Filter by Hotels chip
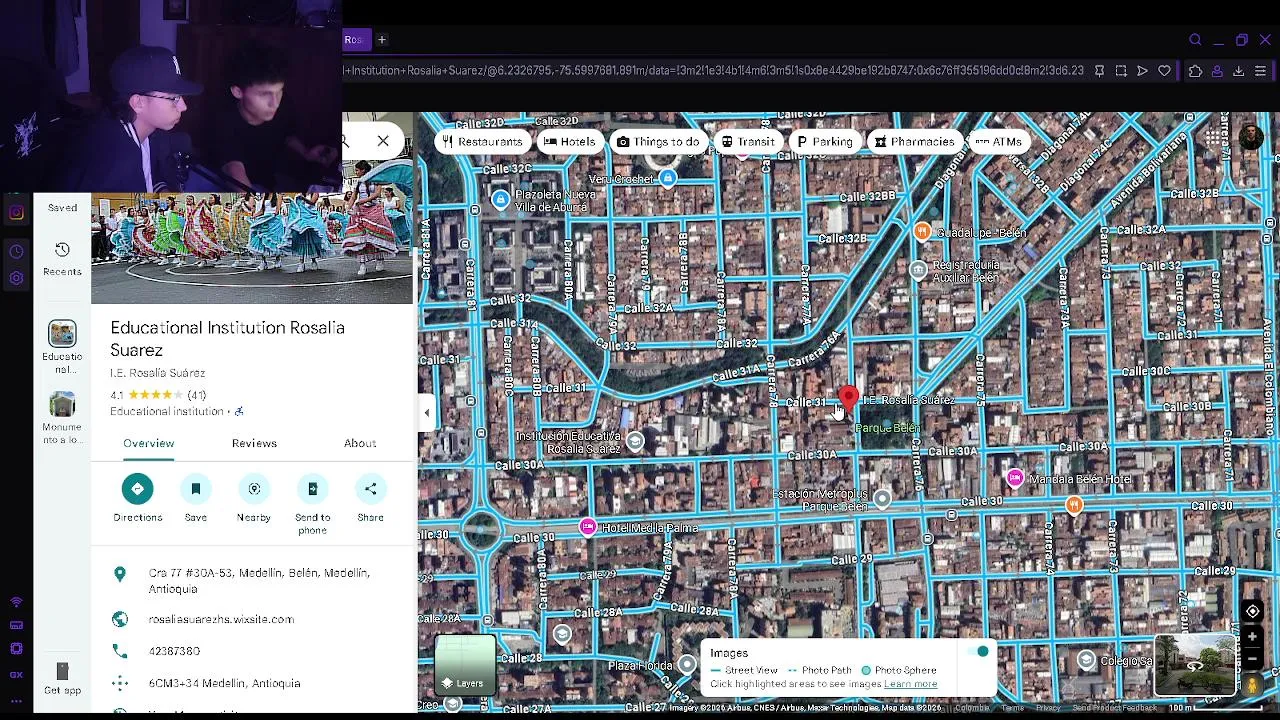Screen dimensions: 1280x720 (x=569, y=142)
